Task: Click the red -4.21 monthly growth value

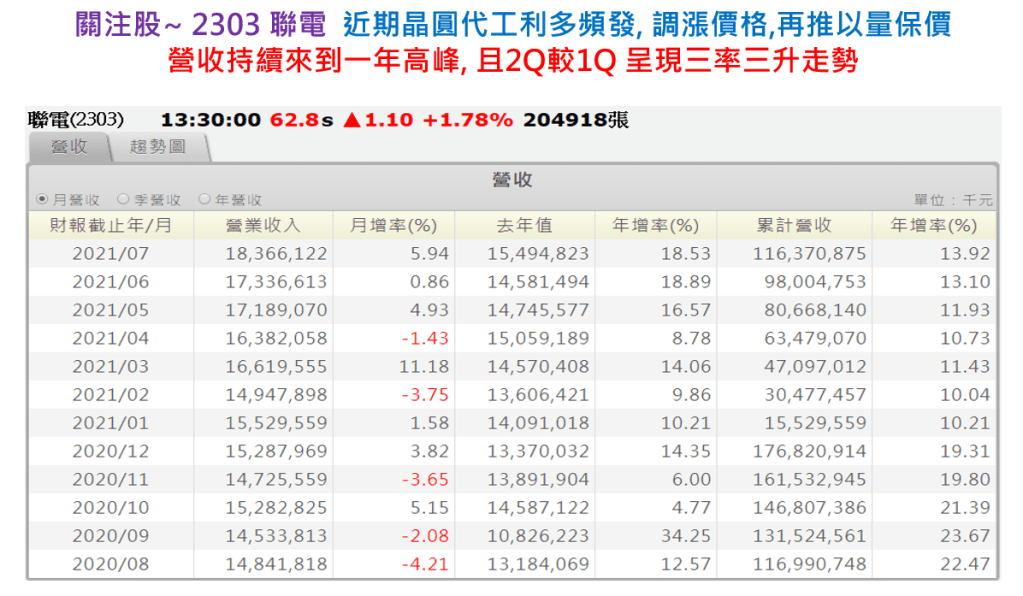Action: 424,565
